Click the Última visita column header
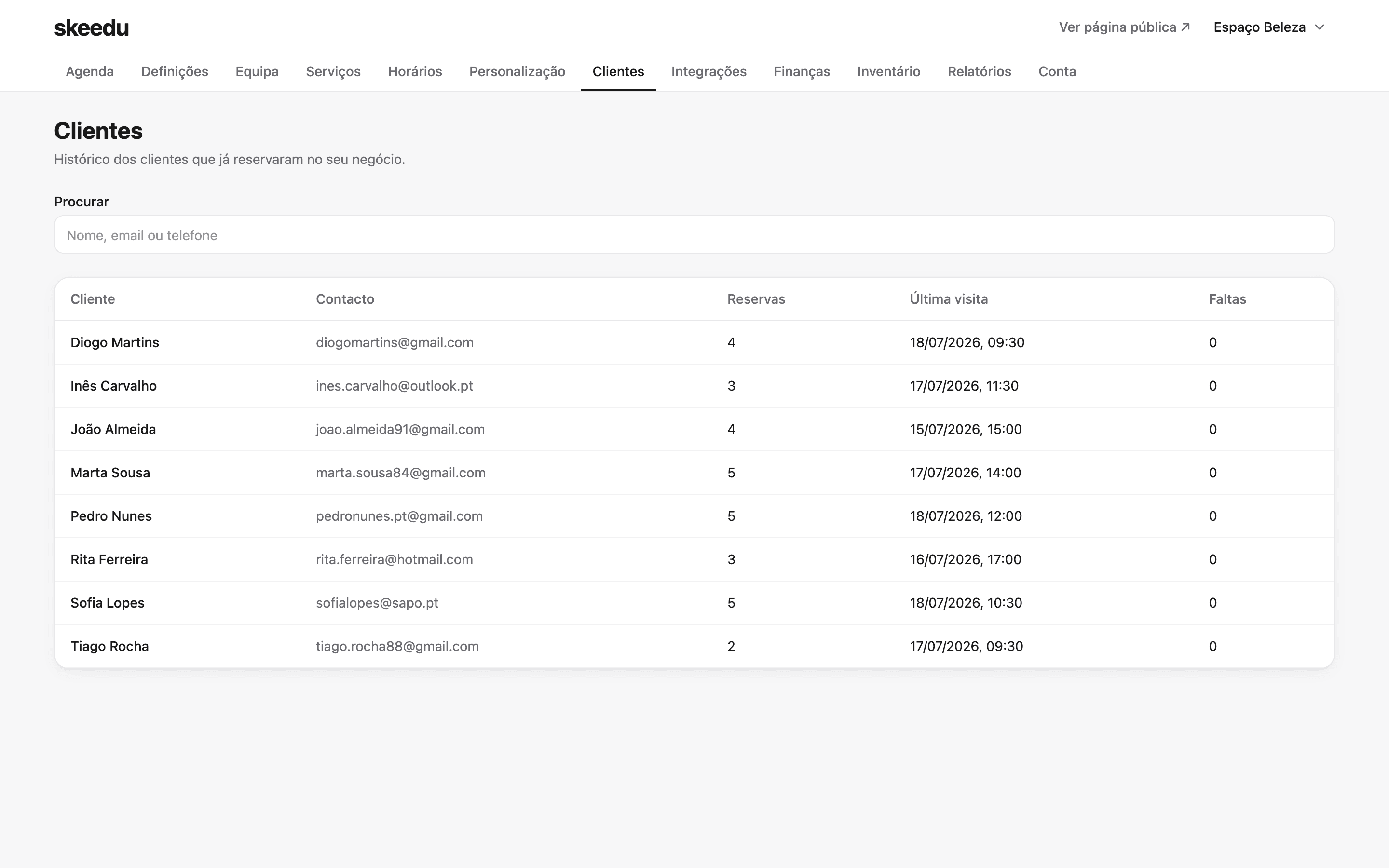Screen dimensions: 1389x868 (949, 299)
